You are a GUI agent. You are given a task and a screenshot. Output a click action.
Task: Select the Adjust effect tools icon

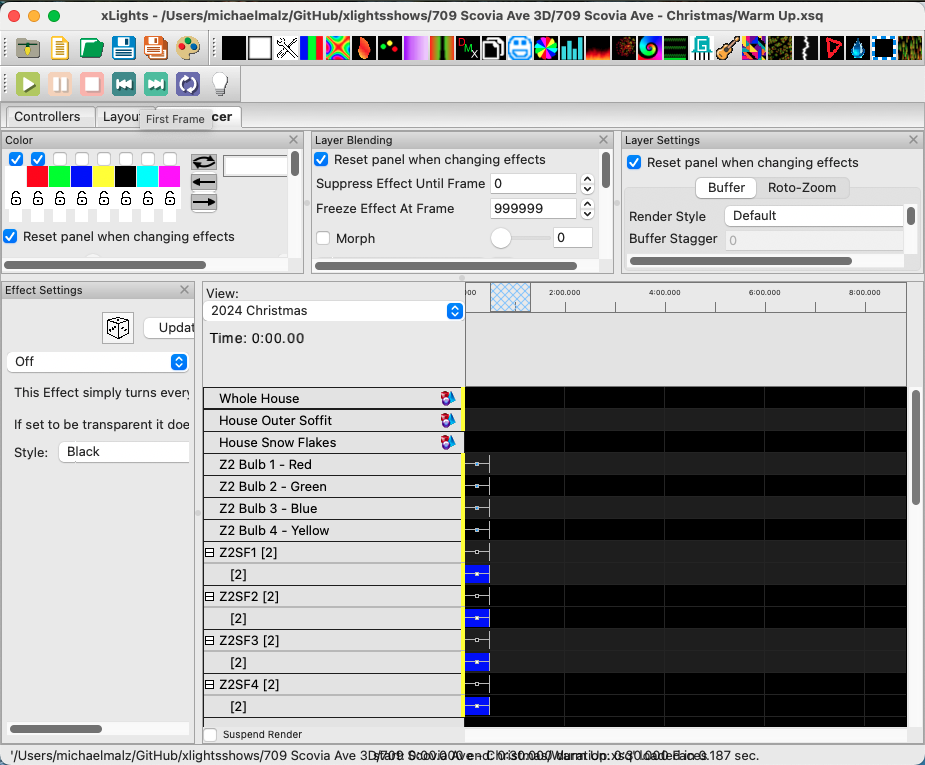pos(286,48)
